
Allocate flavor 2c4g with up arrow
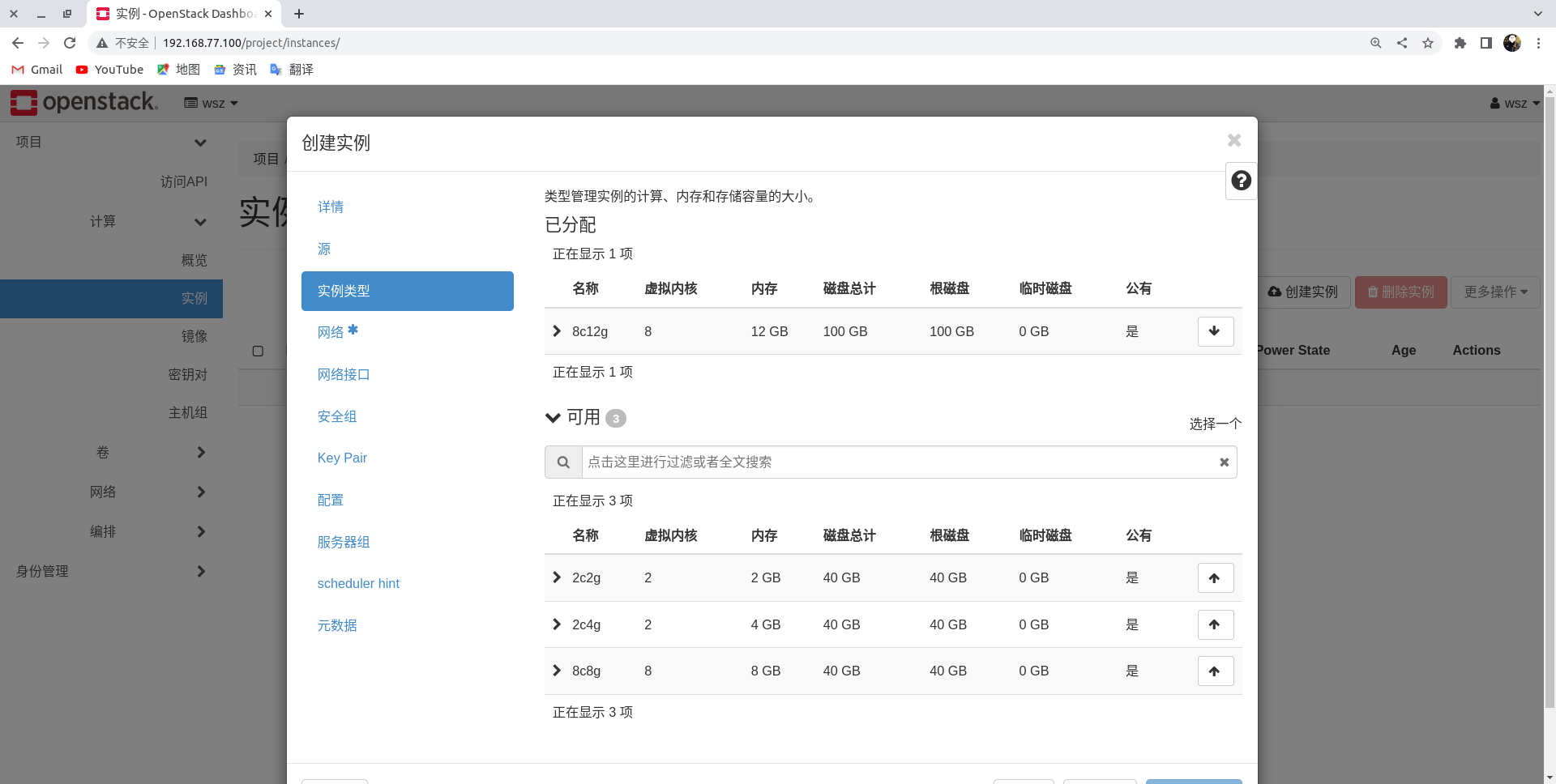tap(1215, 624)
